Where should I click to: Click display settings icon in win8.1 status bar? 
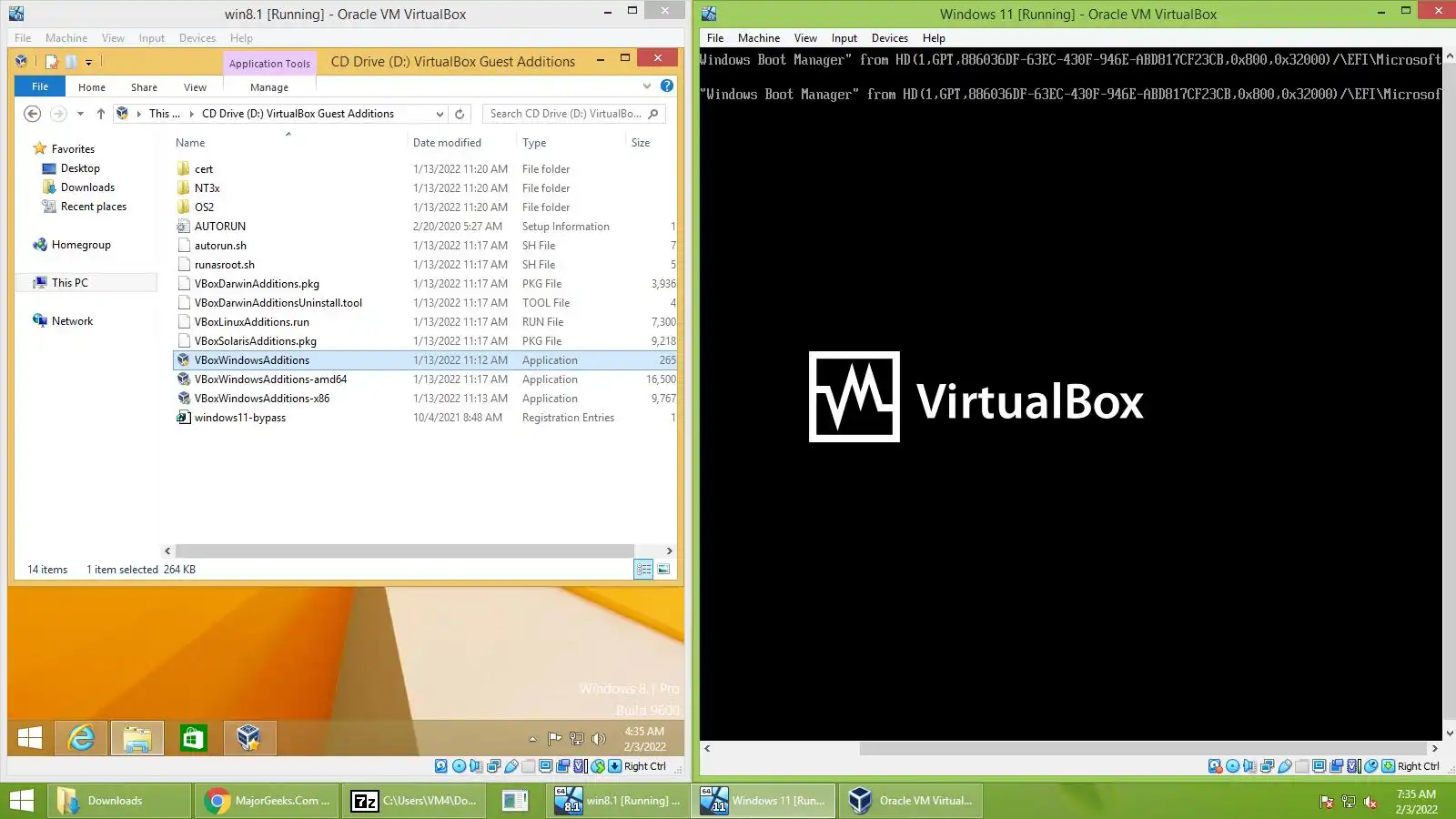tap(546, 766)
